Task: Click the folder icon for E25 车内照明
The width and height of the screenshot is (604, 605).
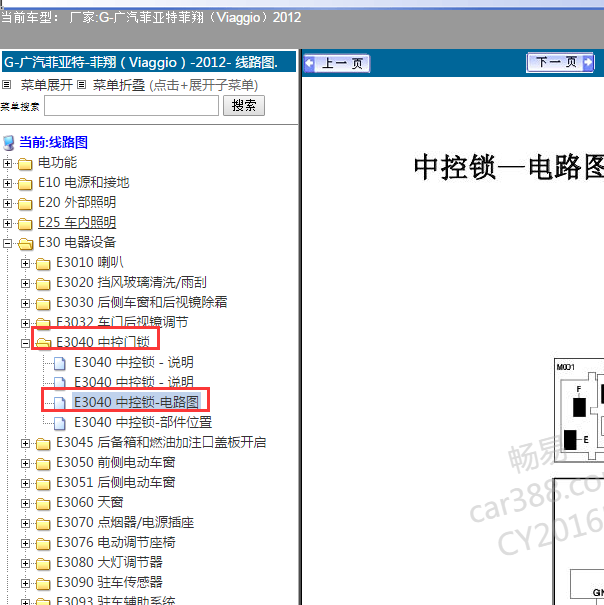Action: (x=25, y=224)
